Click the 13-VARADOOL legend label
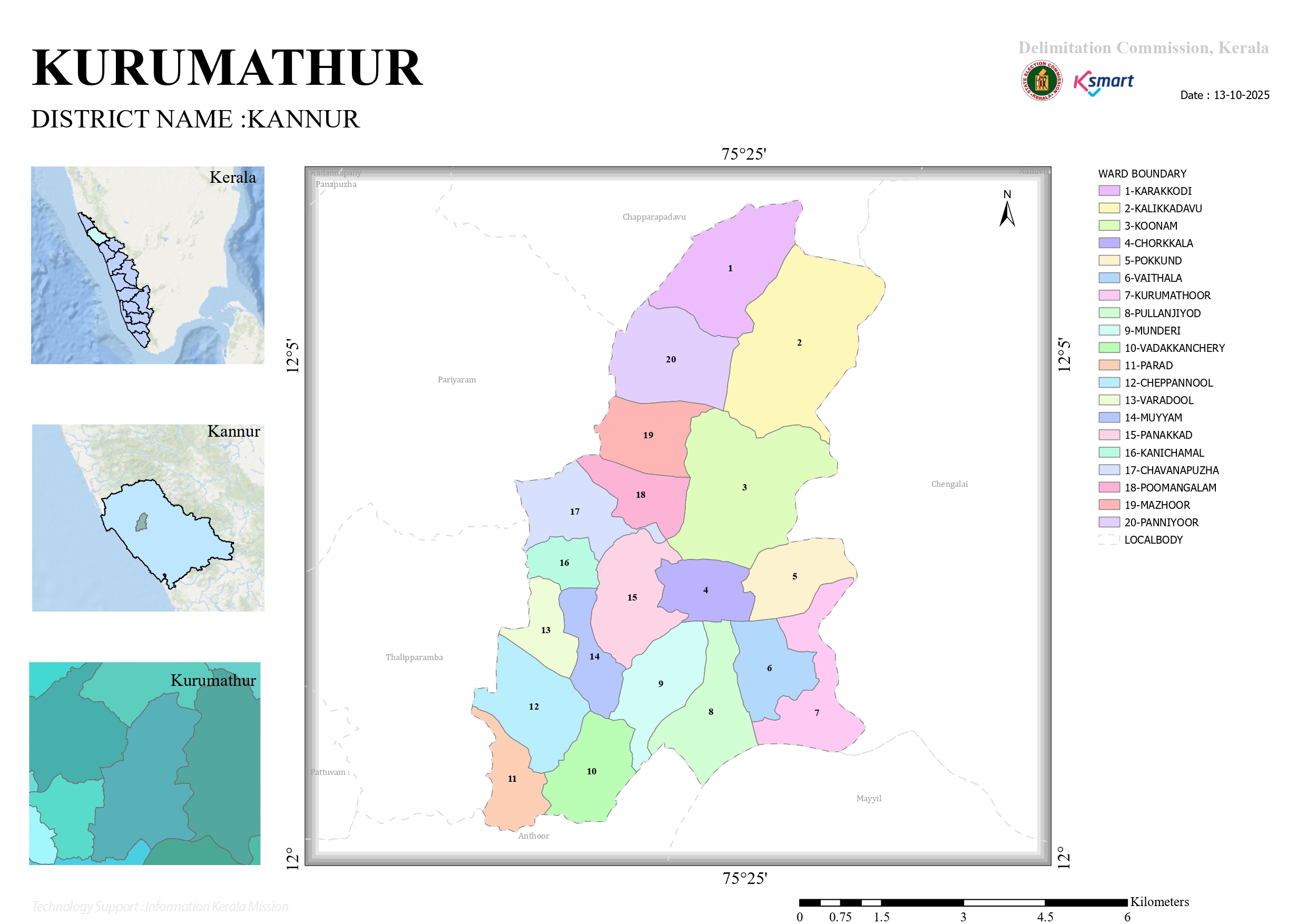1307x924 pixels. [1158, 400]
